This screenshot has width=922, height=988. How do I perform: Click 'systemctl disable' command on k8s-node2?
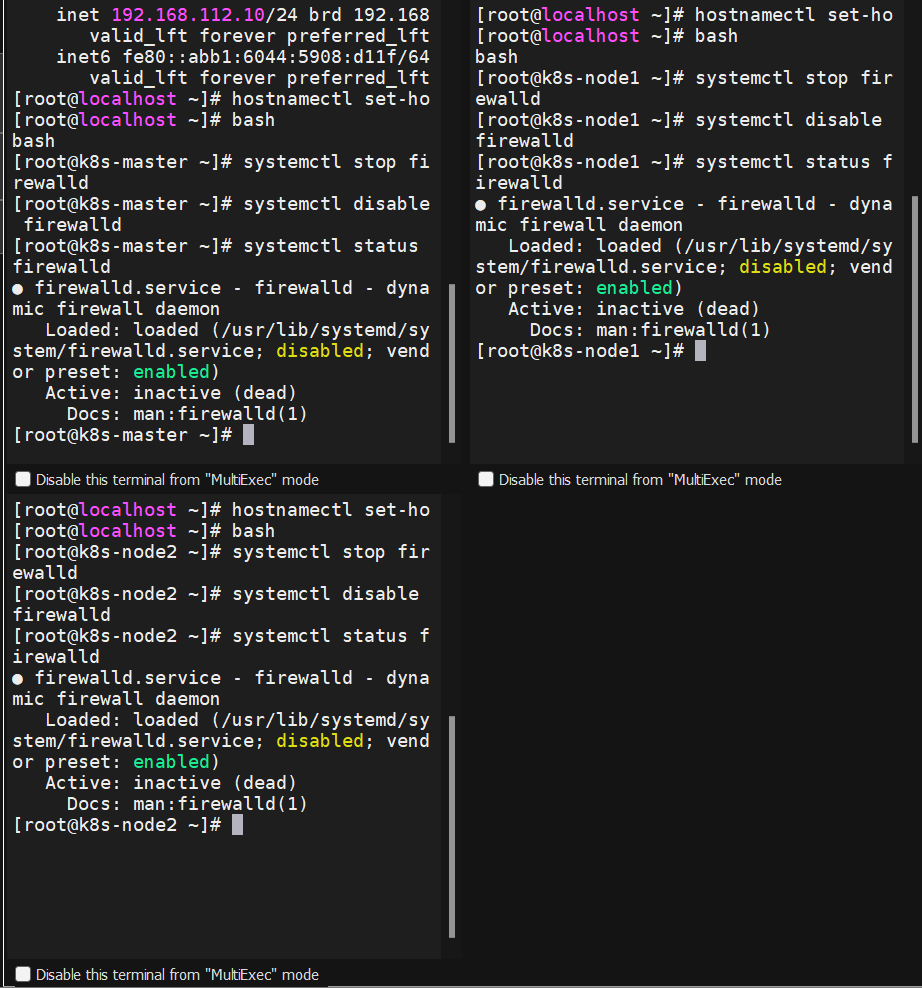coord(325,594)
